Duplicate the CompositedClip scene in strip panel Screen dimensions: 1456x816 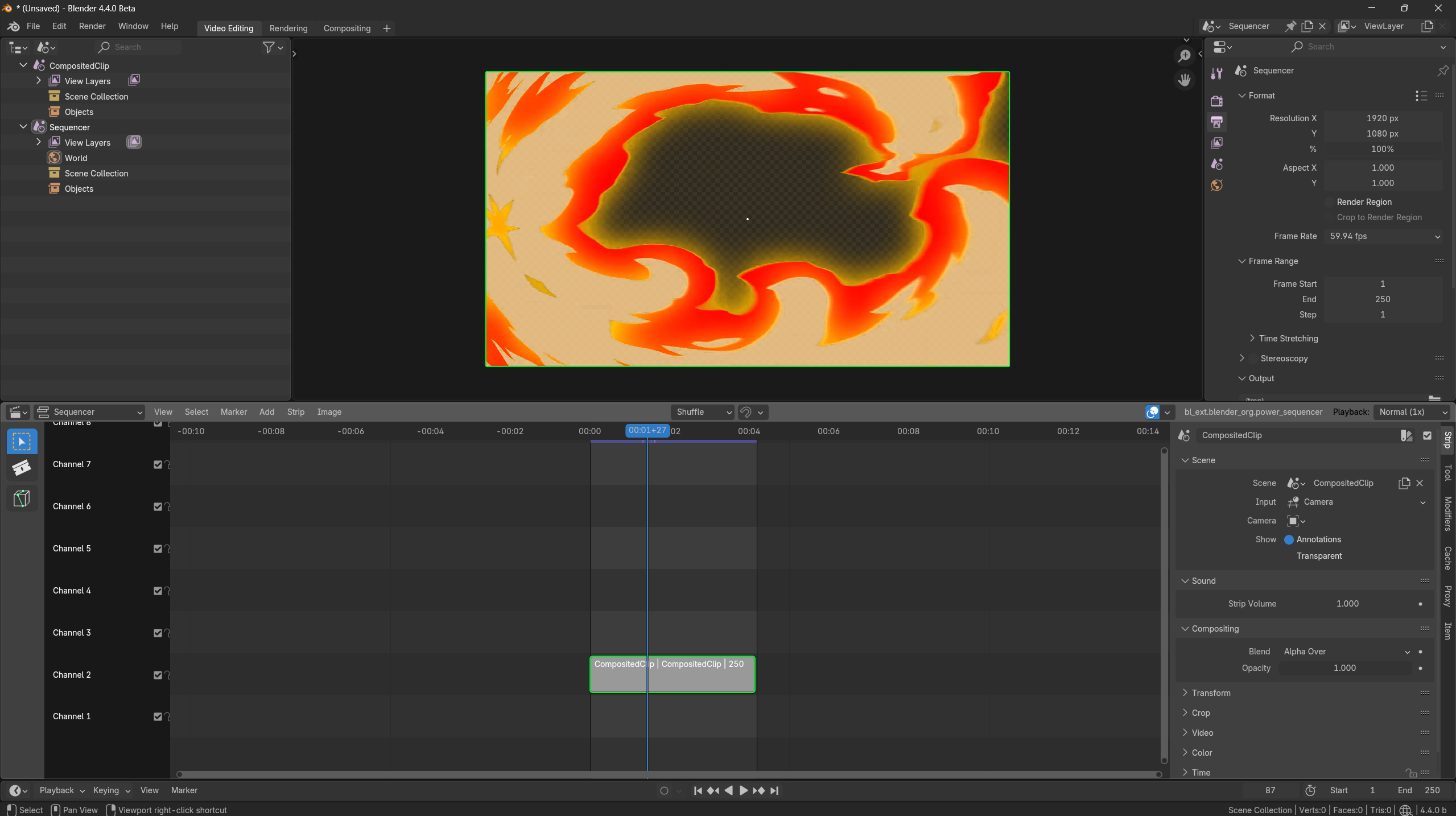(1404, 483)
